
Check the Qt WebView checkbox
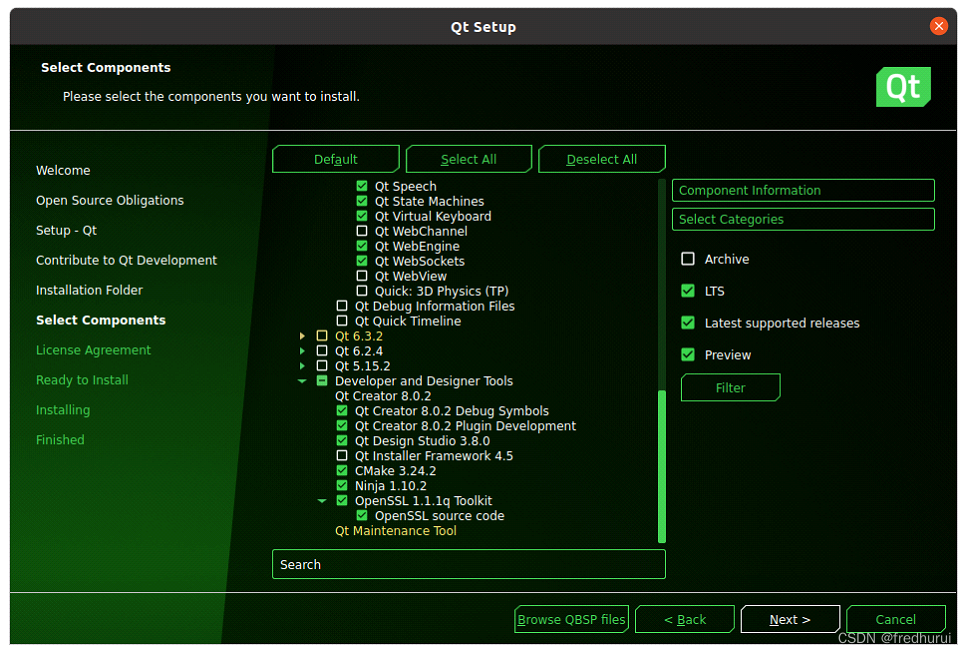(362, 276)
